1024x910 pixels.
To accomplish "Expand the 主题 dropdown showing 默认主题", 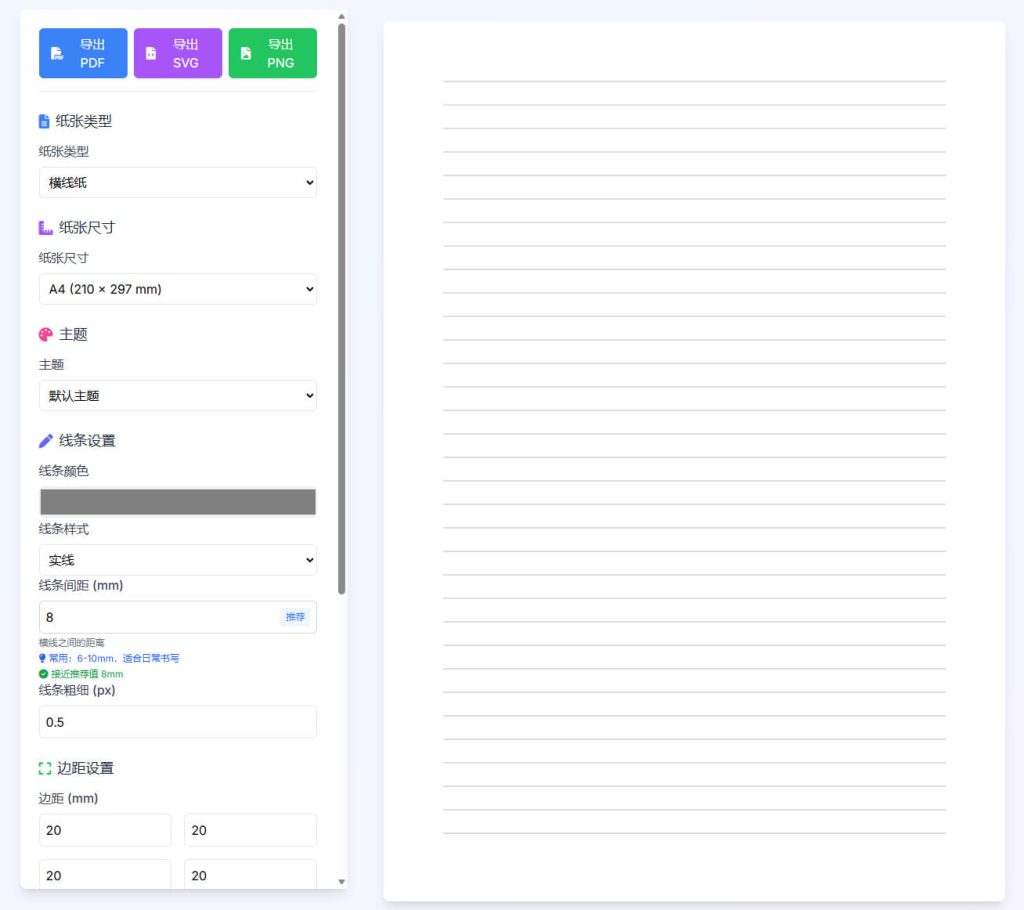I will (178, 396).
